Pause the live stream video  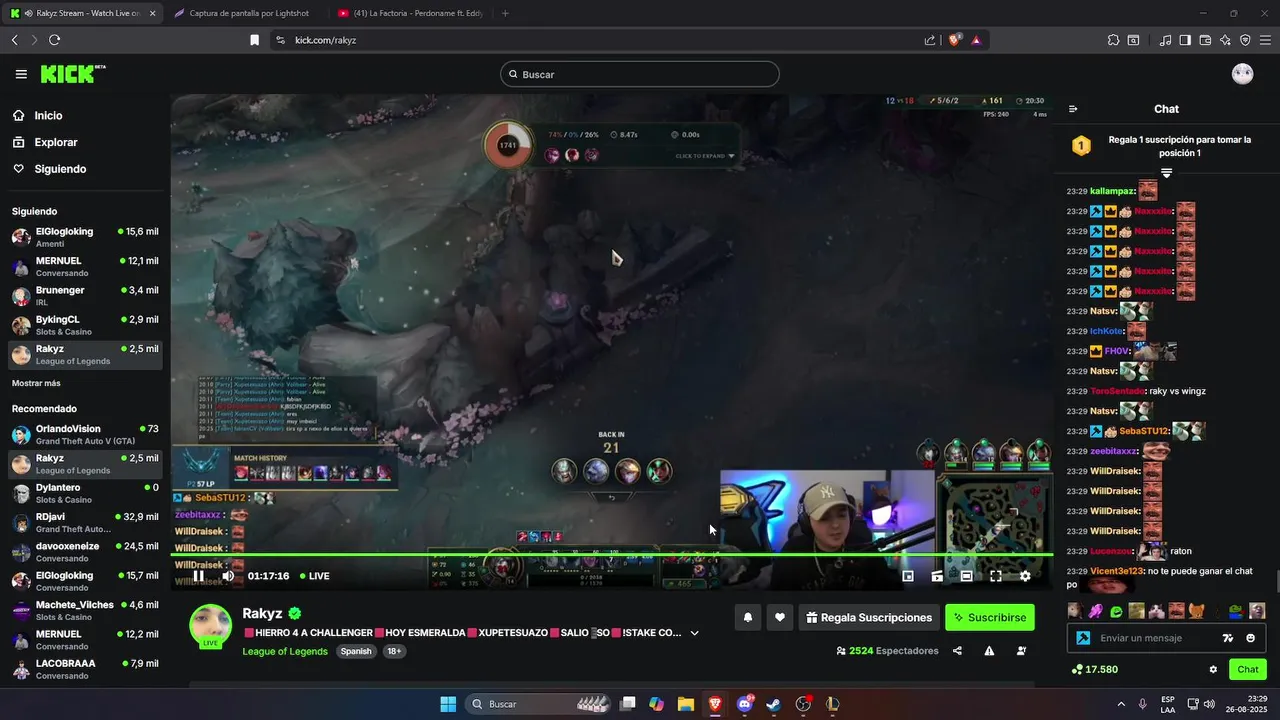pyautogui.click(x=198, y=576)
